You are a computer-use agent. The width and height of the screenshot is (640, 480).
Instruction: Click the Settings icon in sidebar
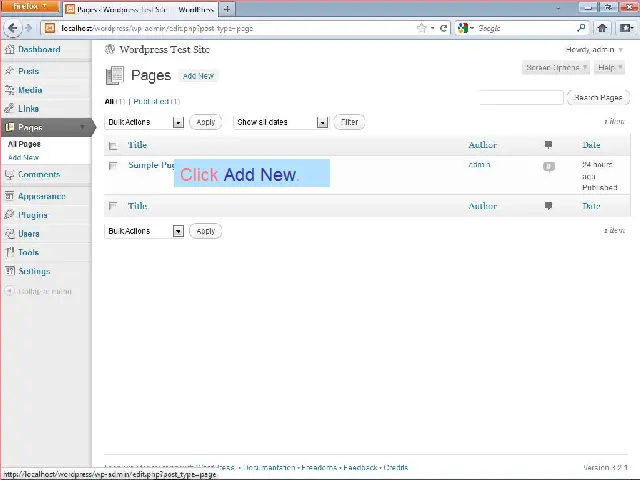tap(9, 271)
